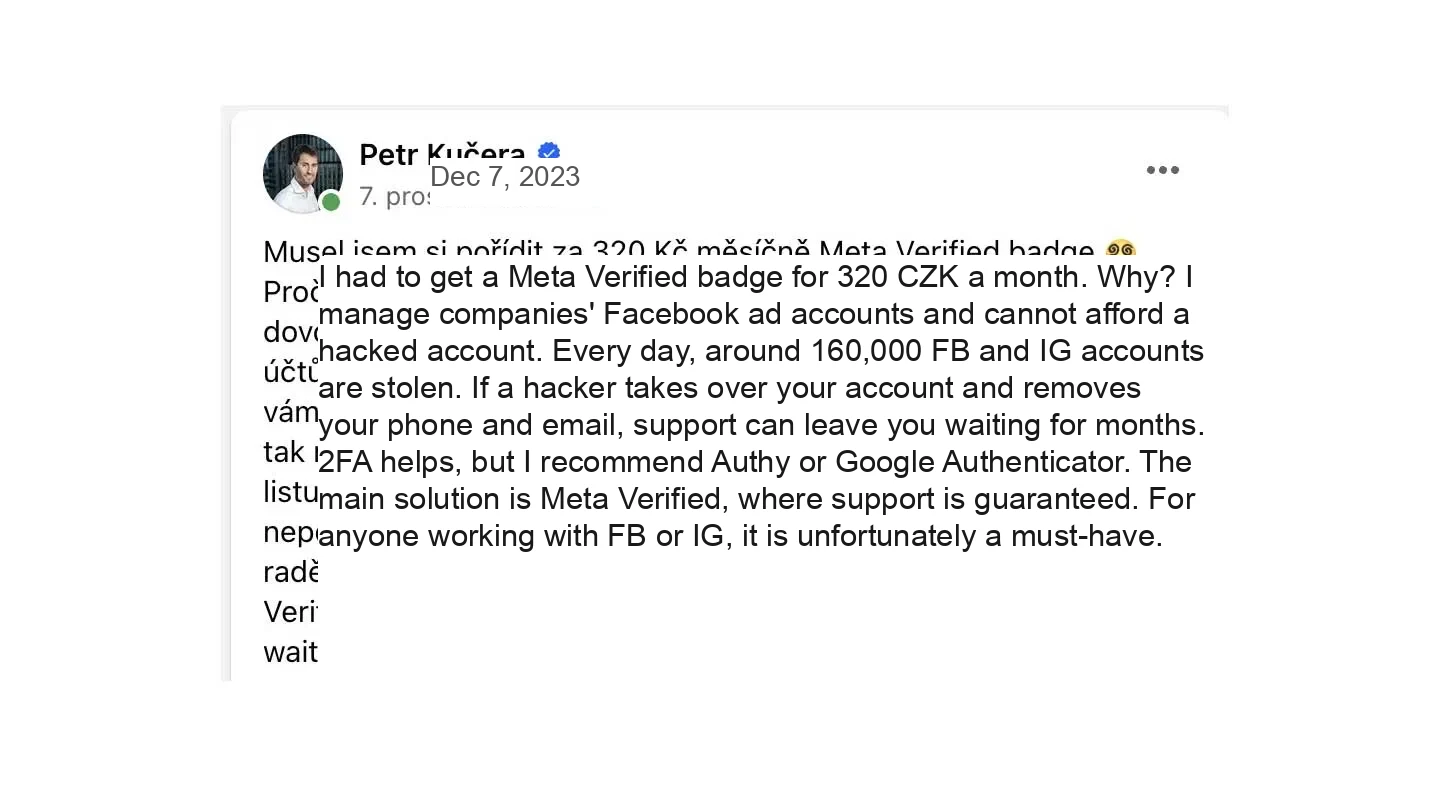Click the dizzy face emoji in the post
This screenshot has width=1450, height=786.
(1121, 248)
